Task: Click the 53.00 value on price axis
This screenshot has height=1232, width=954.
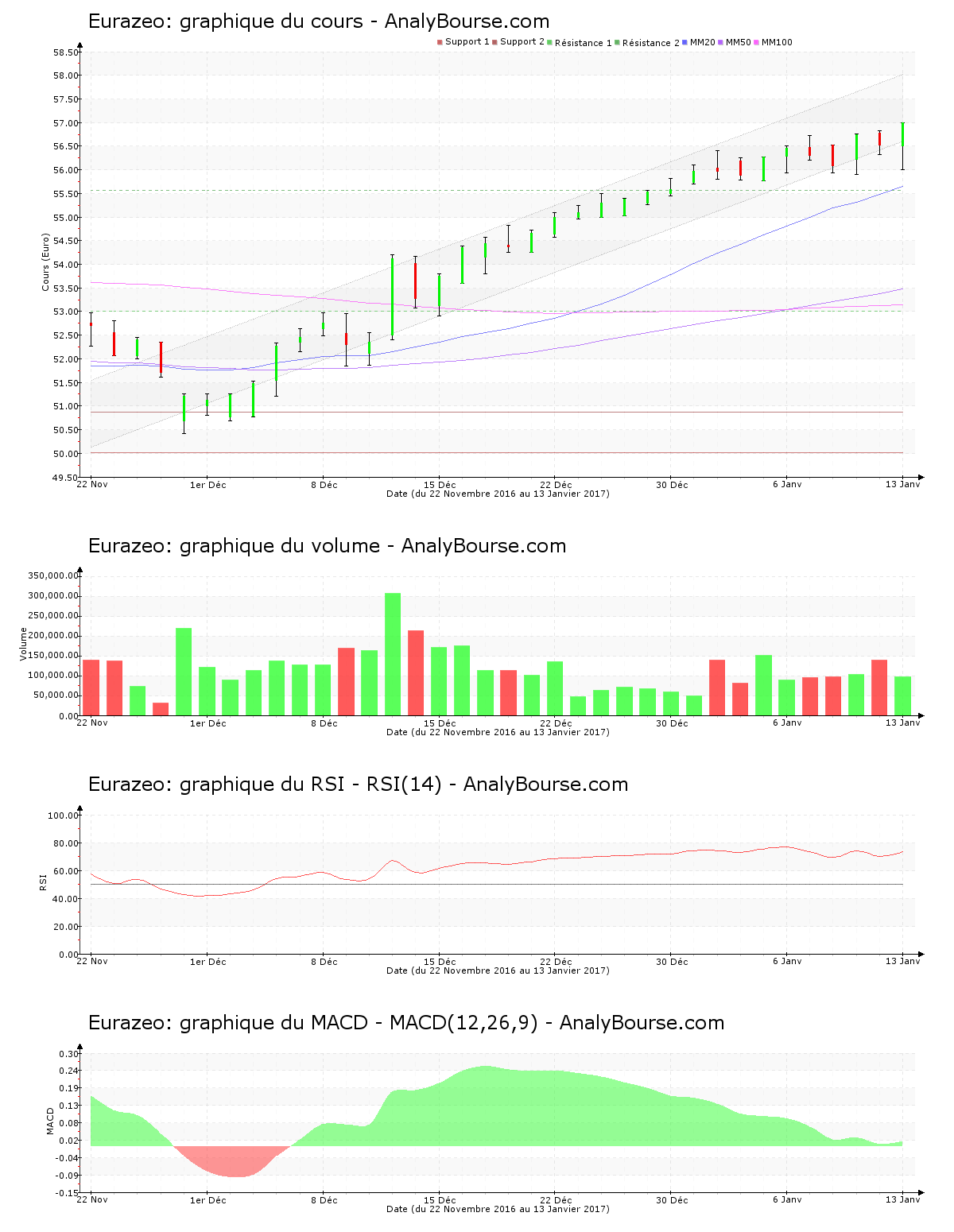Action: click(66, 312)
